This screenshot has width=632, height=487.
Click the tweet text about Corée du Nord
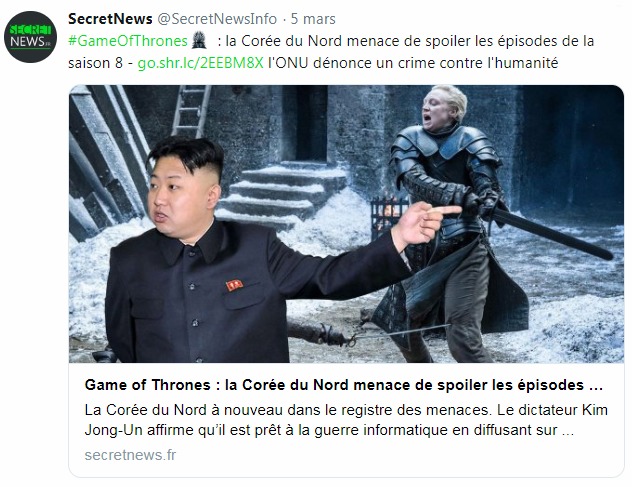tap(331, 52)
